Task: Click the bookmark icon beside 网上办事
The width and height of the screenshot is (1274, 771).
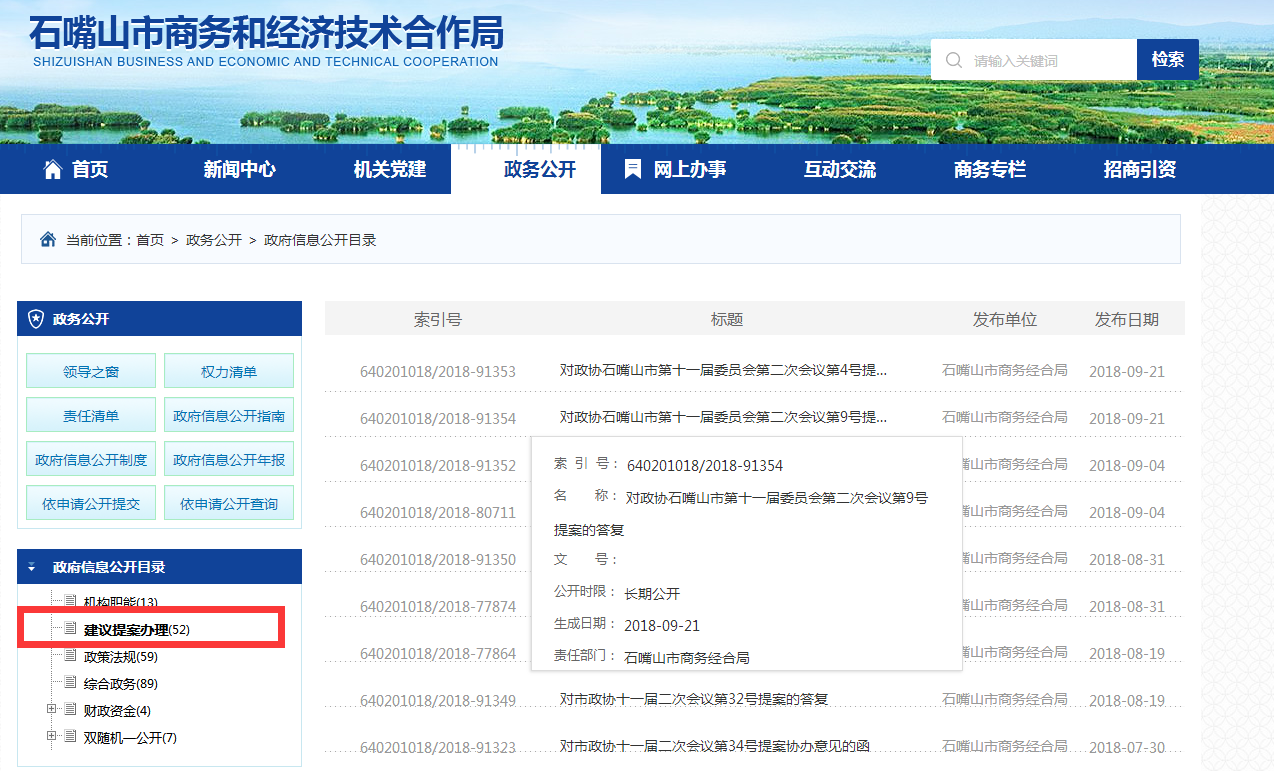Action: (x=632, y=169)
